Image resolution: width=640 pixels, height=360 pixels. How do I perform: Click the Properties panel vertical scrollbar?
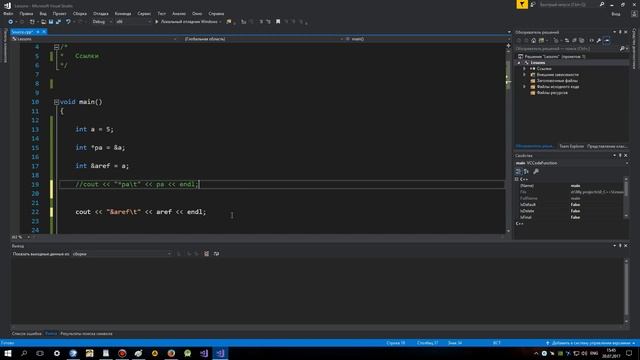click(x=626, y=198)
